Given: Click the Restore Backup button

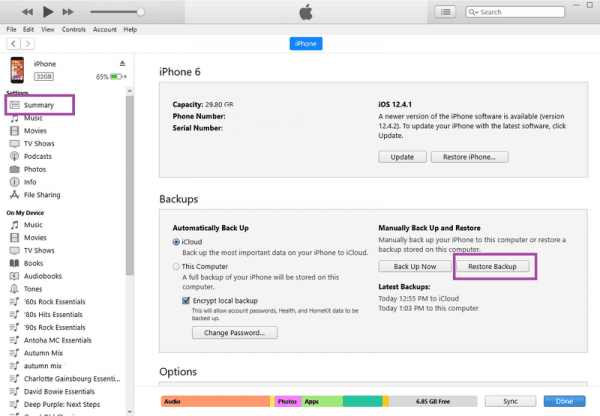Looking at the screenshot, I should [x=492, y=266].
